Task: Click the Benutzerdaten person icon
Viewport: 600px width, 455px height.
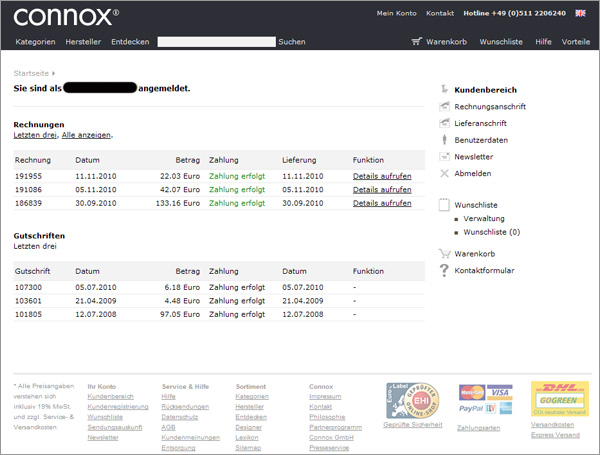Action: coord(444,140)
